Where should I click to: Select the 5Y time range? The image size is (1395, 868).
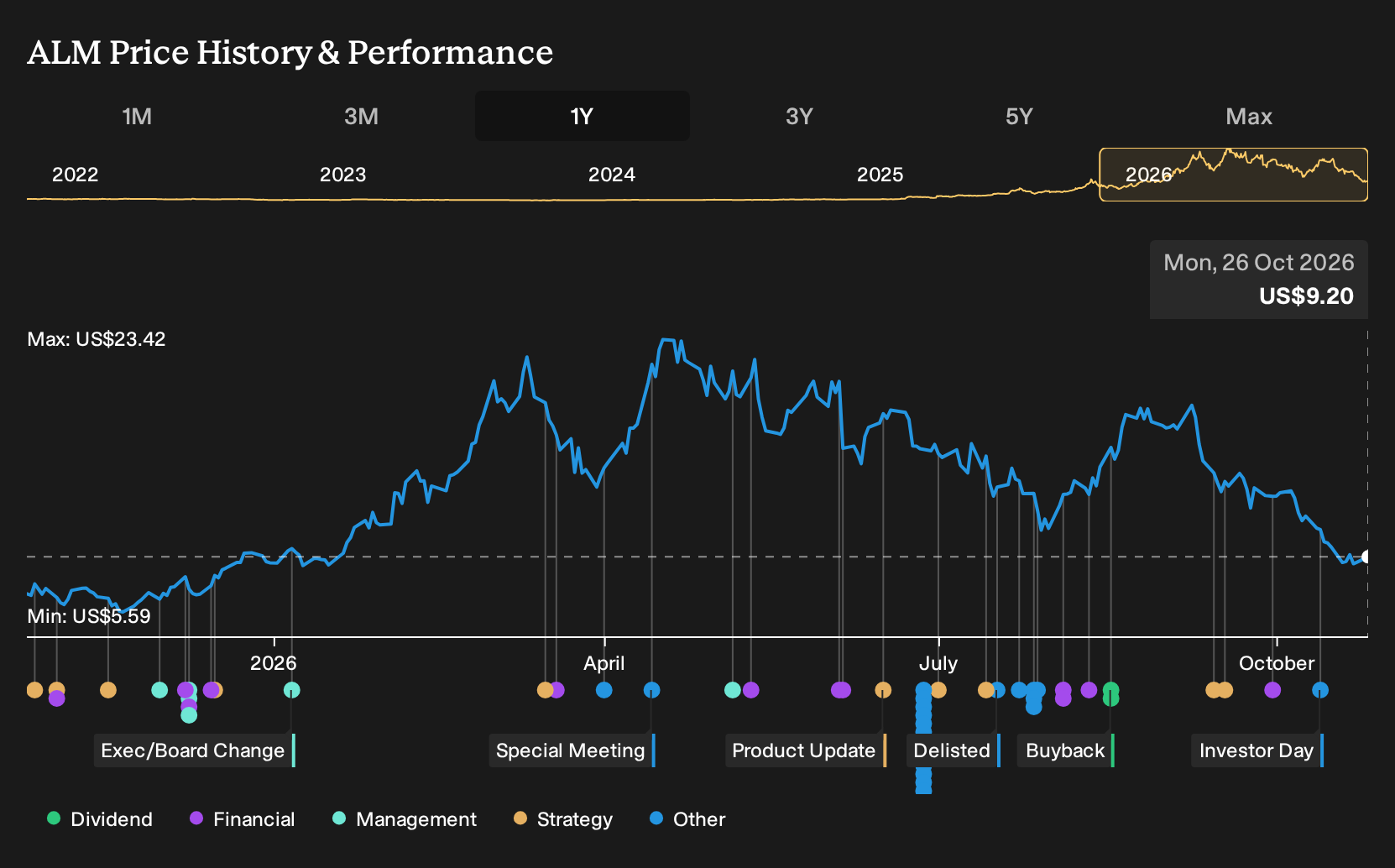1019,116
